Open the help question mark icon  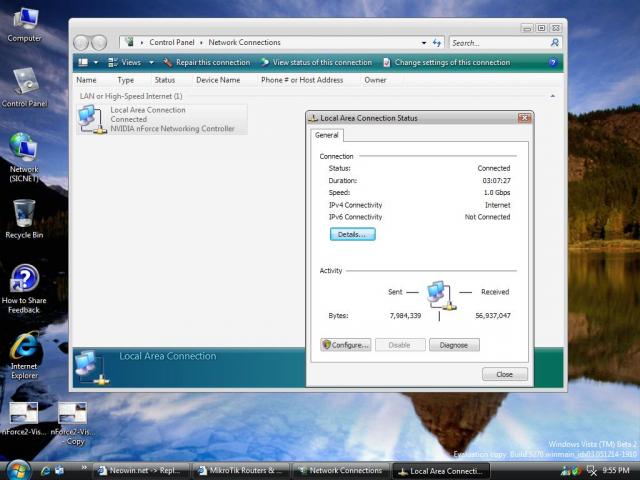coord(553,62)
